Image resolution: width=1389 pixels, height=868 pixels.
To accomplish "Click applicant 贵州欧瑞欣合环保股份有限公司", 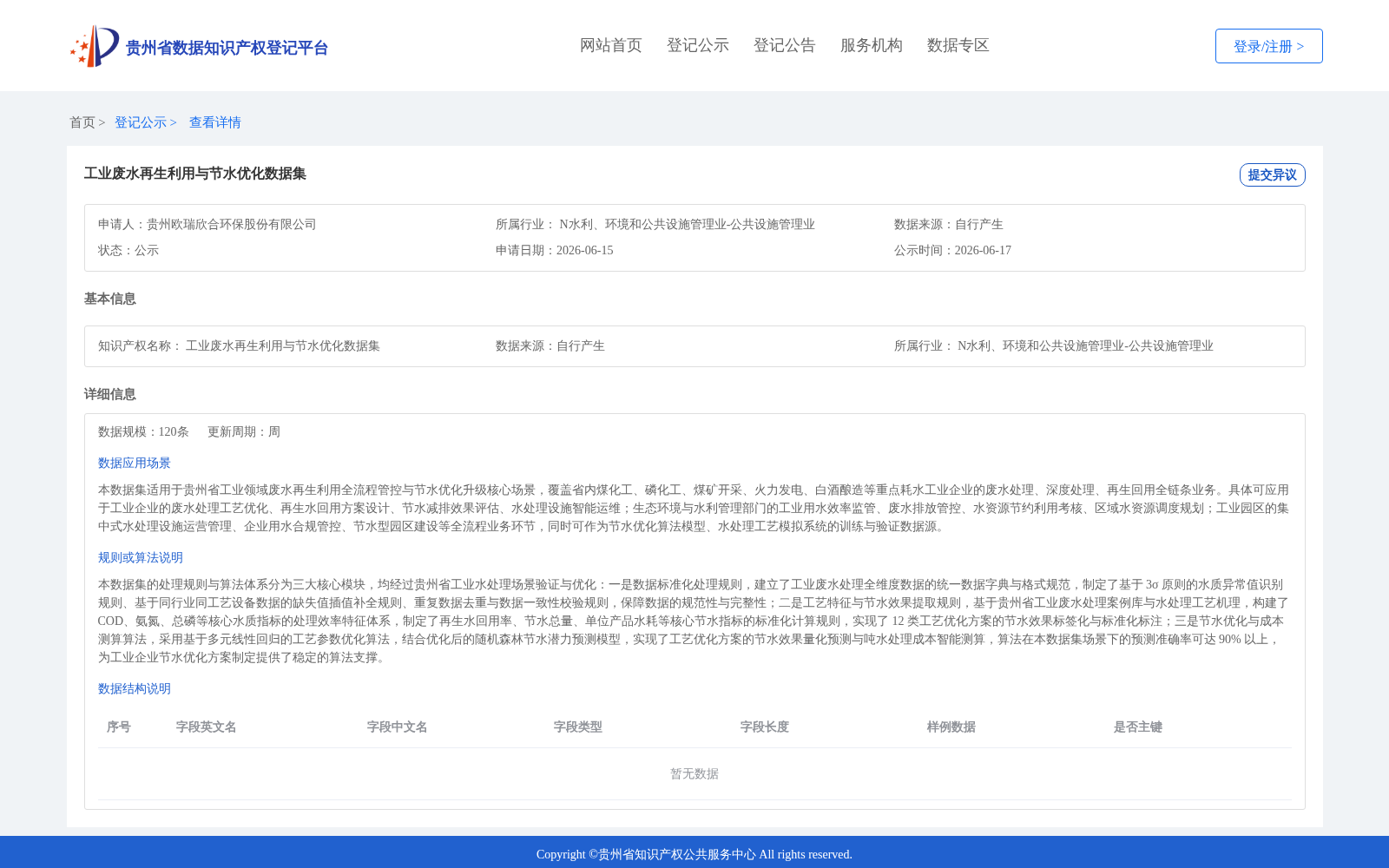I will click(x=231, y=224).
